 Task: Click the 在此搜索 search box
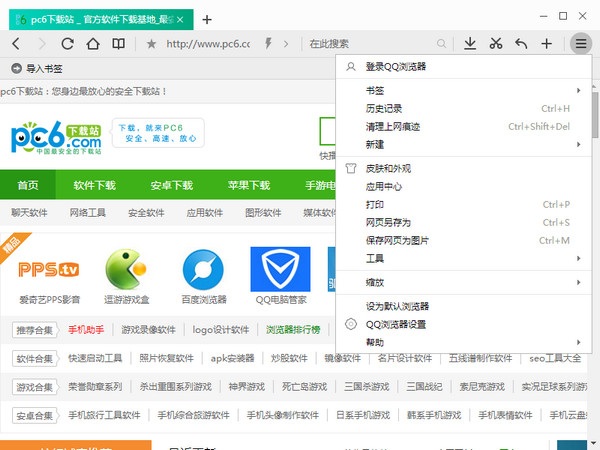[x=371, y=44]
